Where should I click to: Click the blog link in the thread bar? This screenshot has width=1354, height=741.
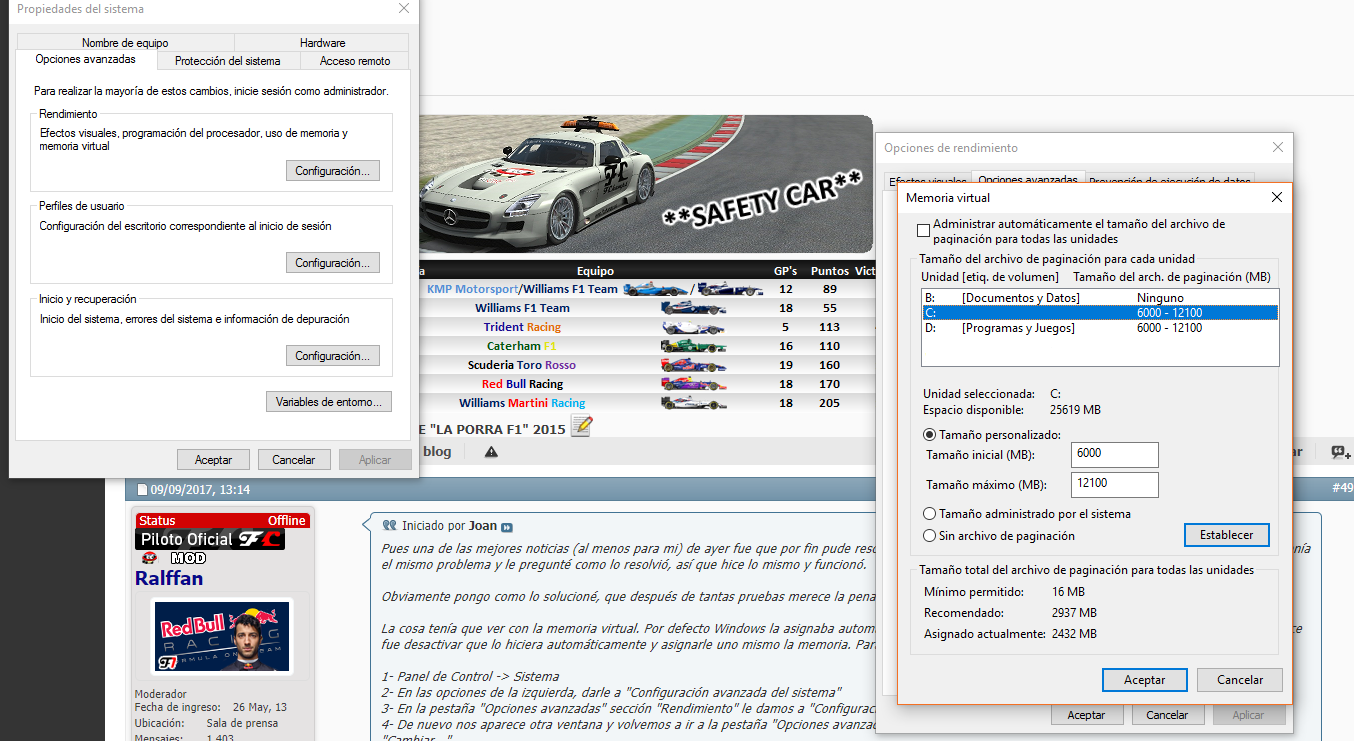[x=437, y=452]
